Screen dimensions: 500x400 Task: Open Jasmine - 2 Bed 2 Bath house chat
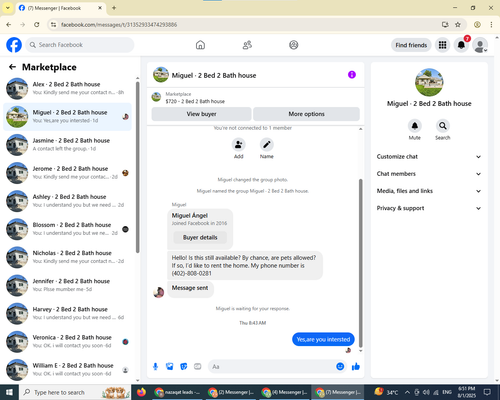click(x=67, y=145)
